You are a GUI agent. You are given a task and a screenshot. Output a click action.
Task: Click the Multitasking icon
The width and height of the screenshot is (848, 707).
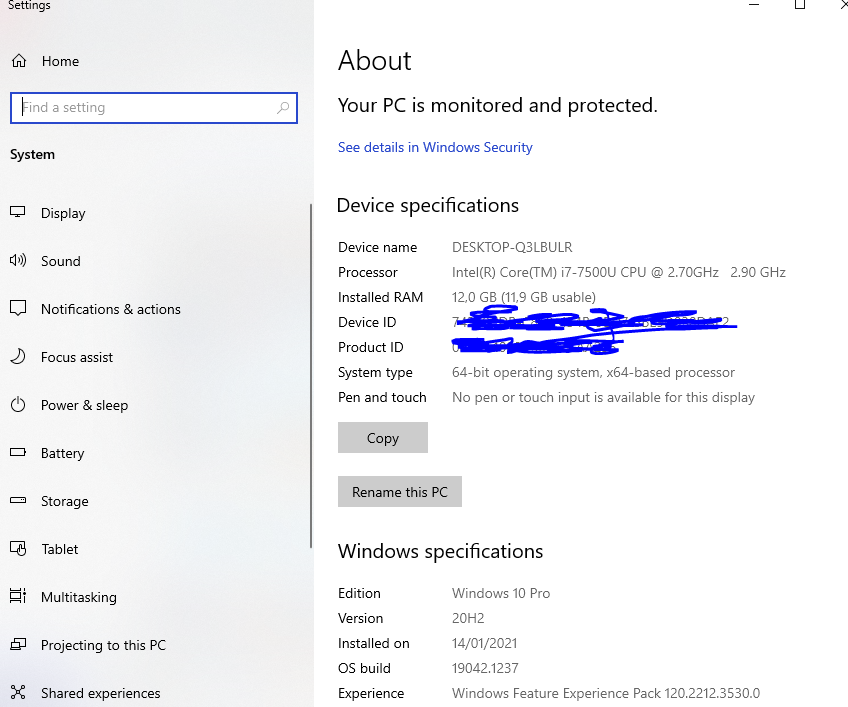(18, 596)
